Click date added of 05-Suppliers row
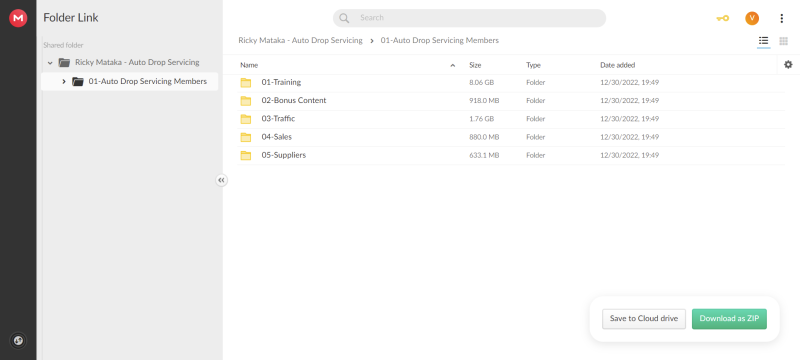This screenshot has width=800, height=360. tap(630, 156)
